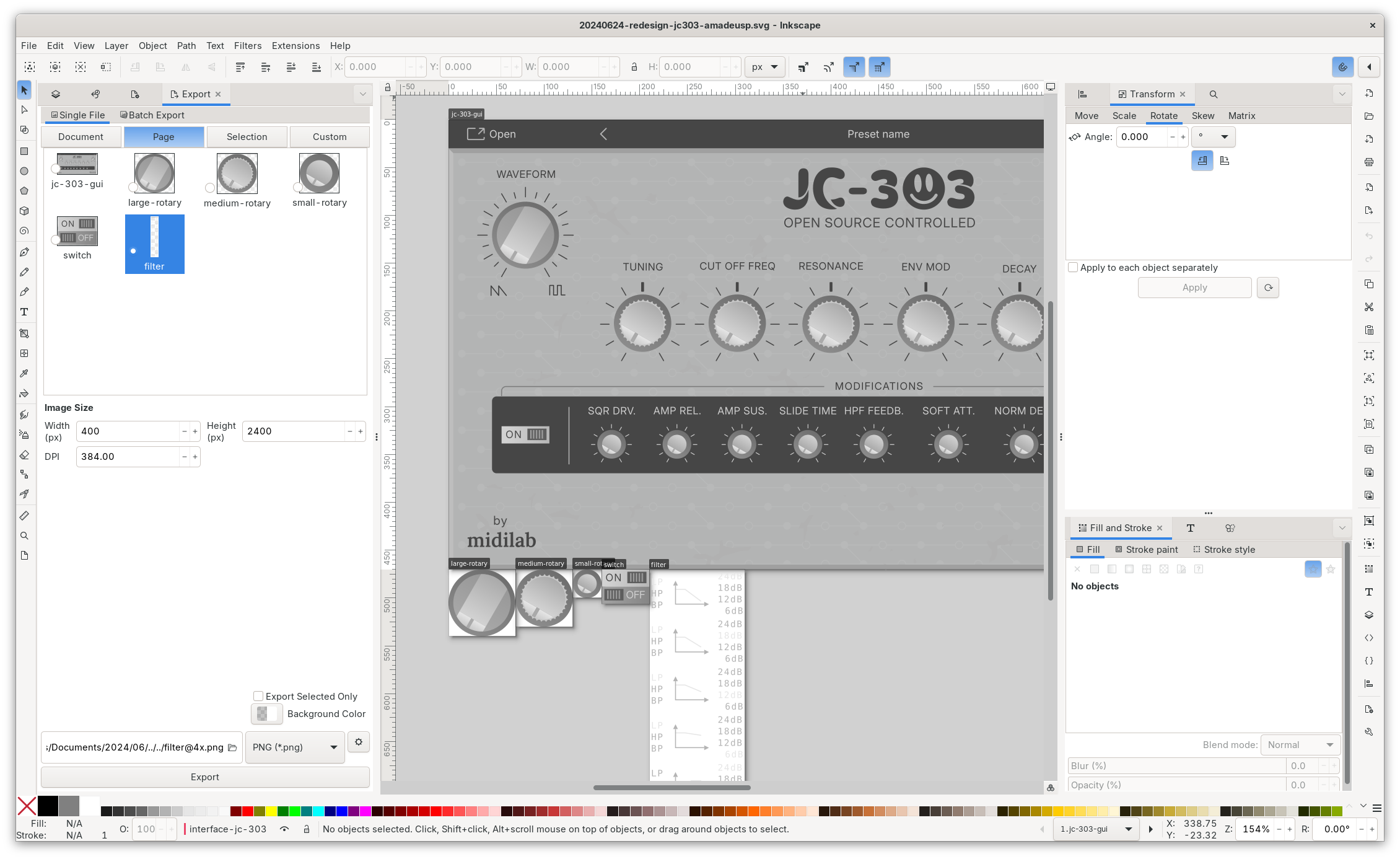Image resolution: width=1400 pixels, height=859 pixels.
Task: Click the red swatch in the palette
Action: [247, 811]
